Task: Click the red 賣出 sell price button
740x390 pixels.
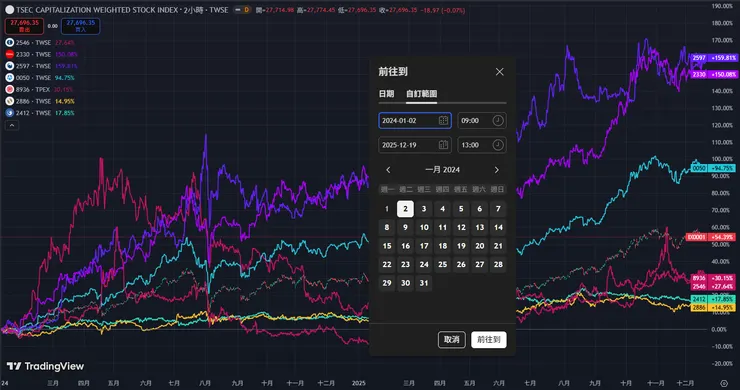Action: pyautogui.click(x=25, y=26)
